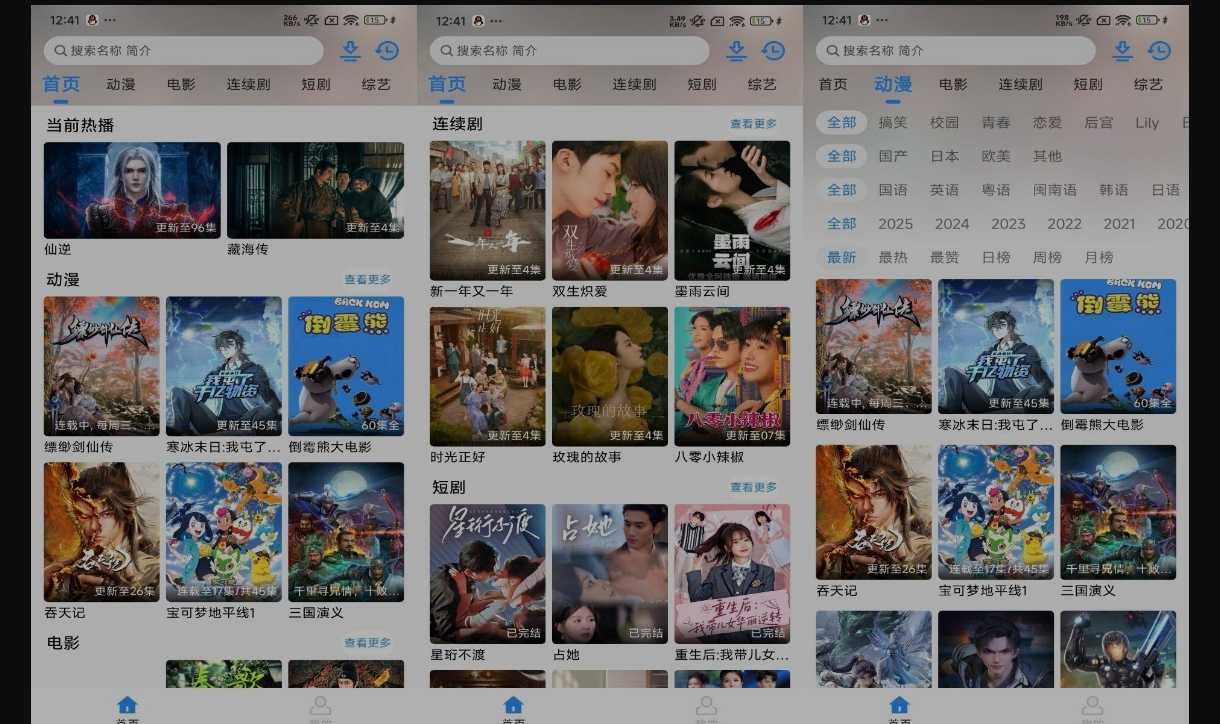Tap the profile icon in the right screen's bottom bar

pos(1092,707)
